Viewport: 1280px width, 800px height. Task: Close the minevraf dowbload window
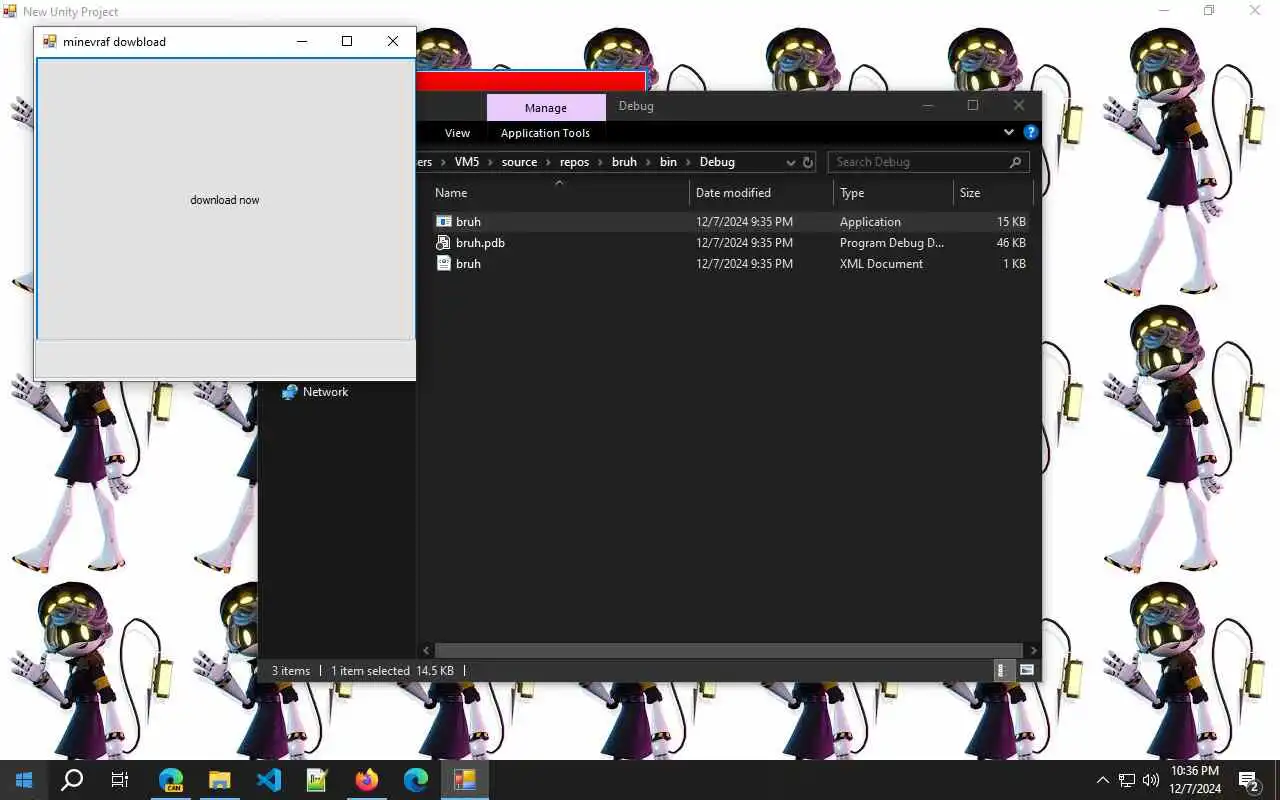point(393,41)
